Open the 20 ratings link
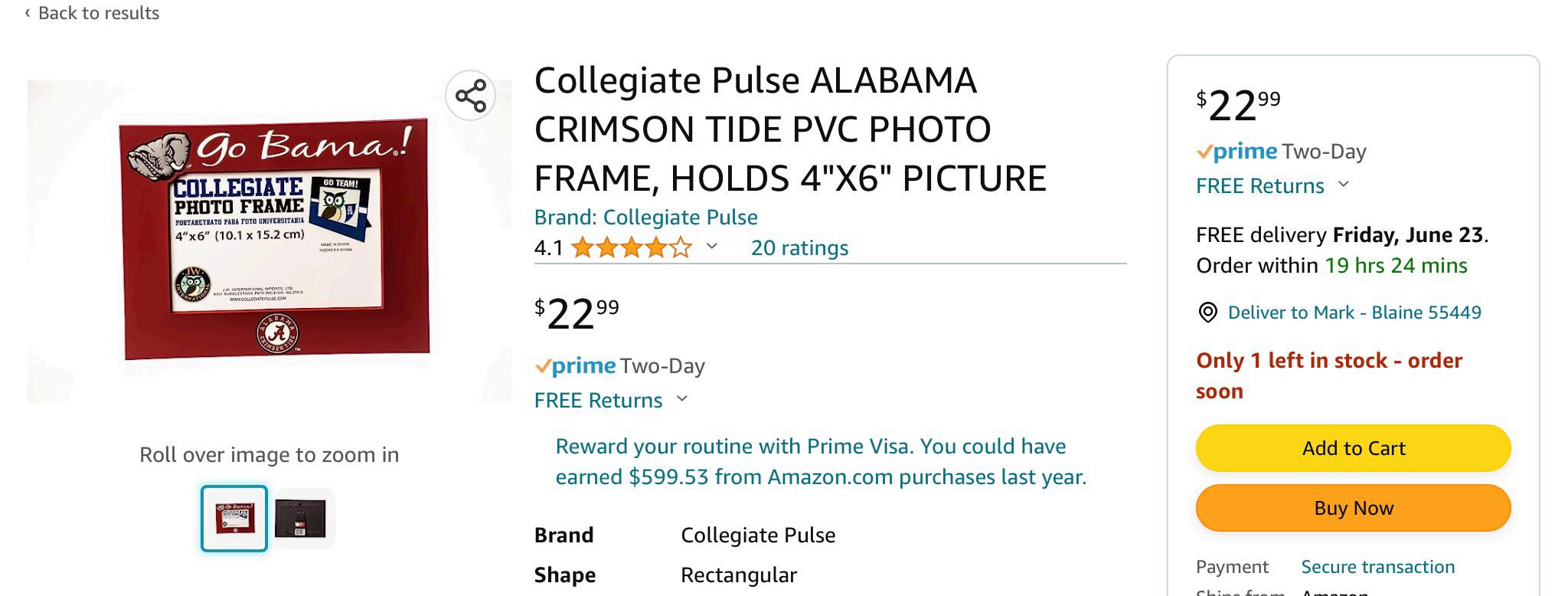Screen dimensions: 1568x596 (799, 248)
